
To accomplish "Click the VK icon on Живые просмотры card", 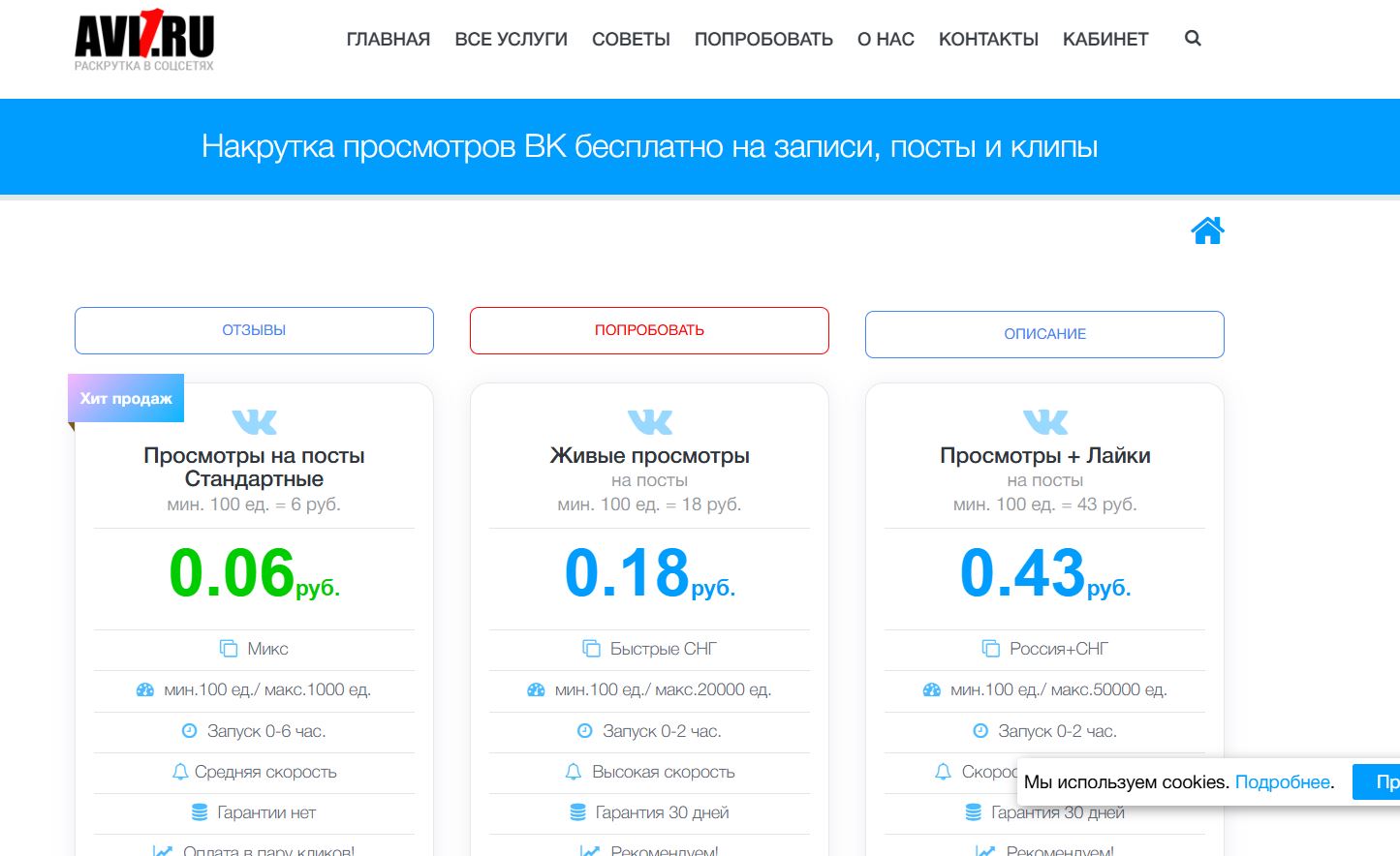I will (x=649, y=421).
